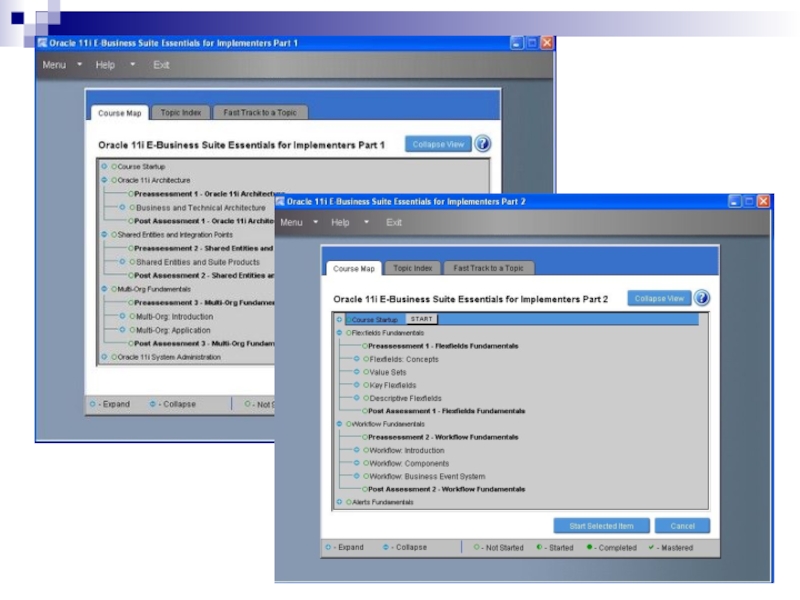Expand the Workflow: Introduction node
Viewport: 800px width, 600px height.
pyautogui.click(x=357, y=450)
